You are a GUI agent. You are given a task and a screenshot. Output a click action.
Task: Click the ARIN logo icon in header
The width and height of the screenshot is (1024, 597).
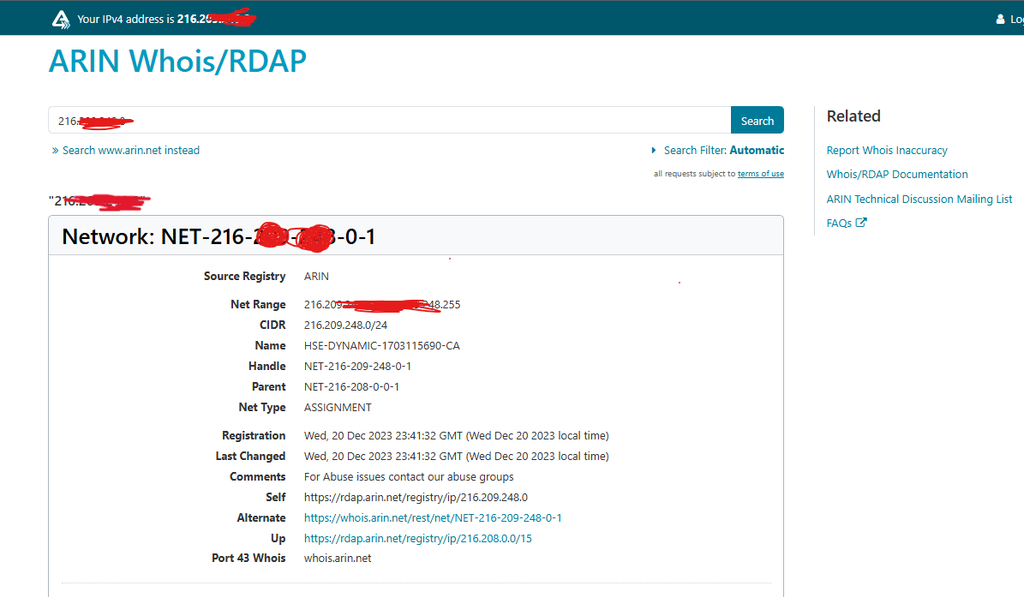61,19
